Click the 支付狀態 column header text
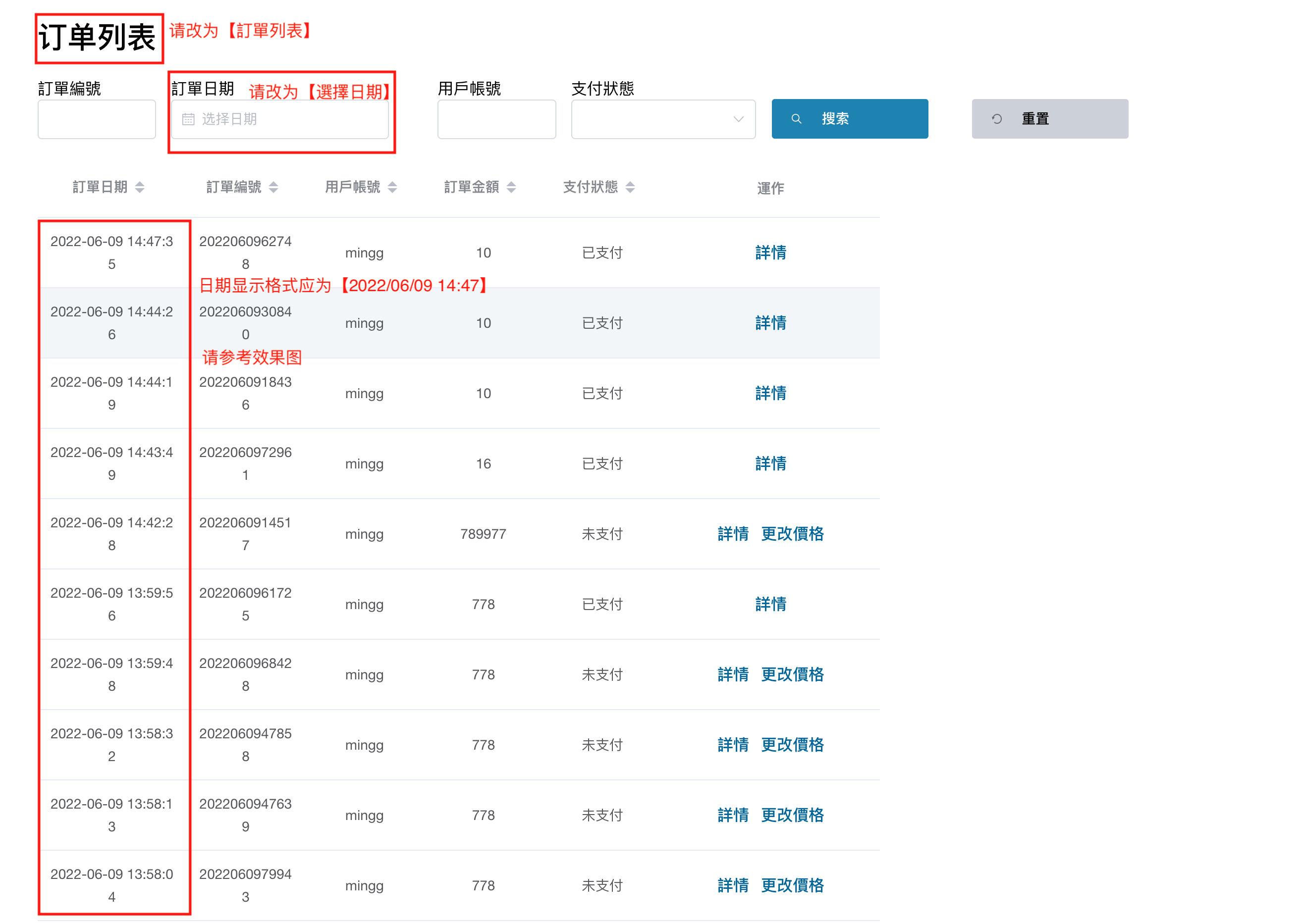 tap(590, 187)
